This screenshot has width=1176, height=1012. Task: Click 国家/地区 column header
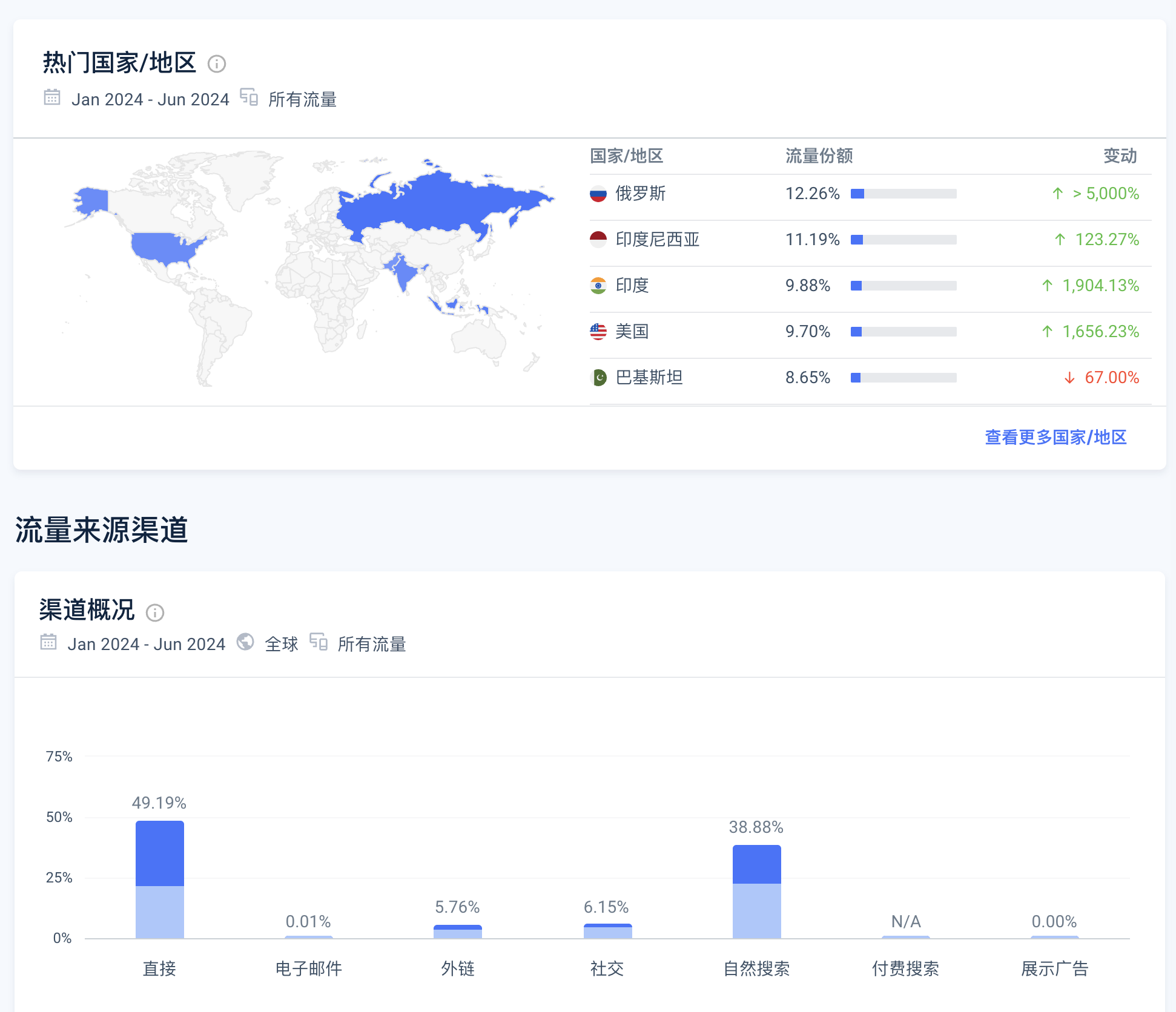(x=627, y=156)
